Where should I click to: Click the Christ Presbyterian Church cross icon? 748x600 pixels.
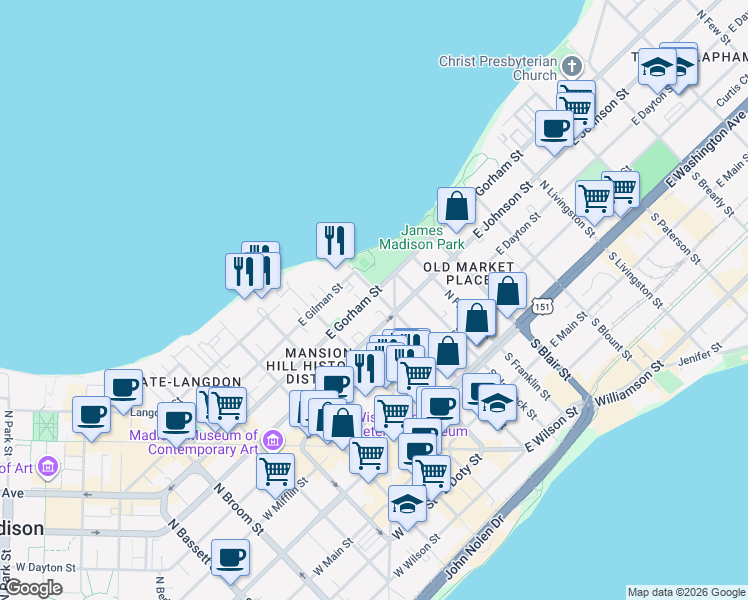click(x=571, y=66)
